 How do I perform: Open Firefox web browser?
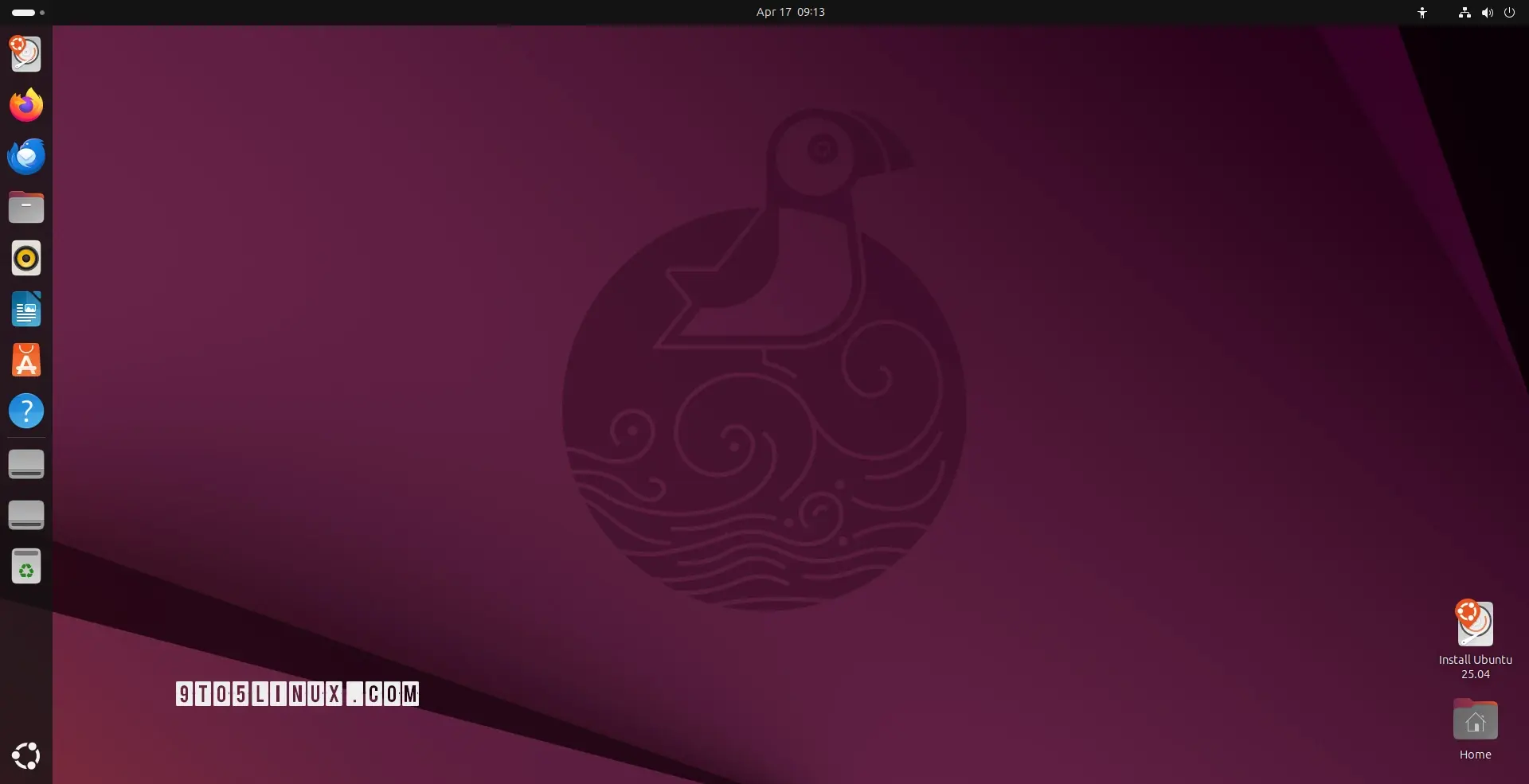[26, 105]
